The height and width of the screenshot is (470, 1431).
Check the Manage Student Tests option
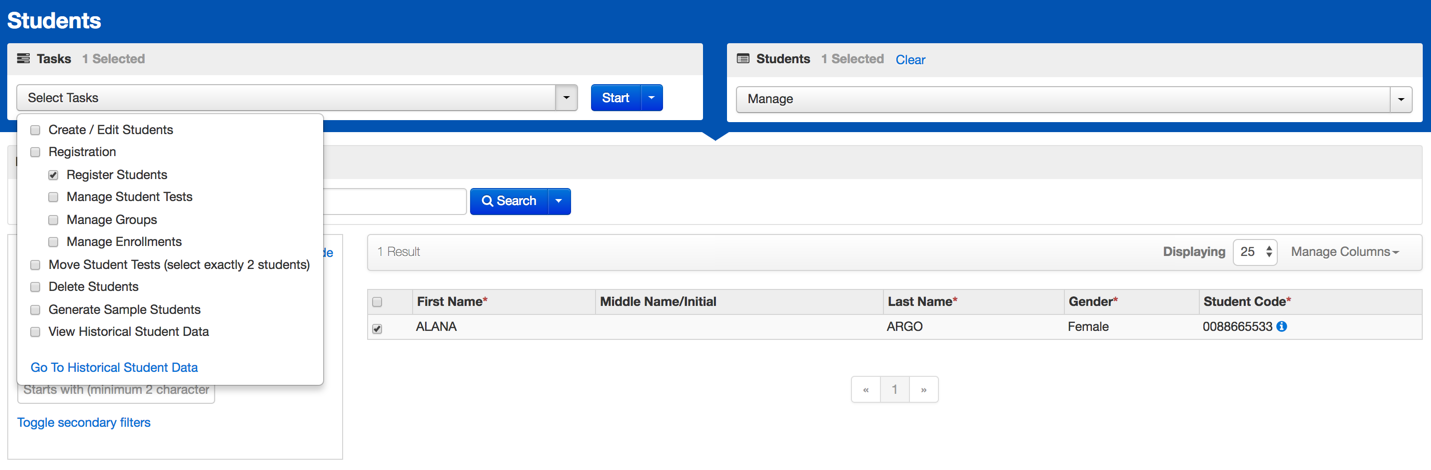point(54,197)
